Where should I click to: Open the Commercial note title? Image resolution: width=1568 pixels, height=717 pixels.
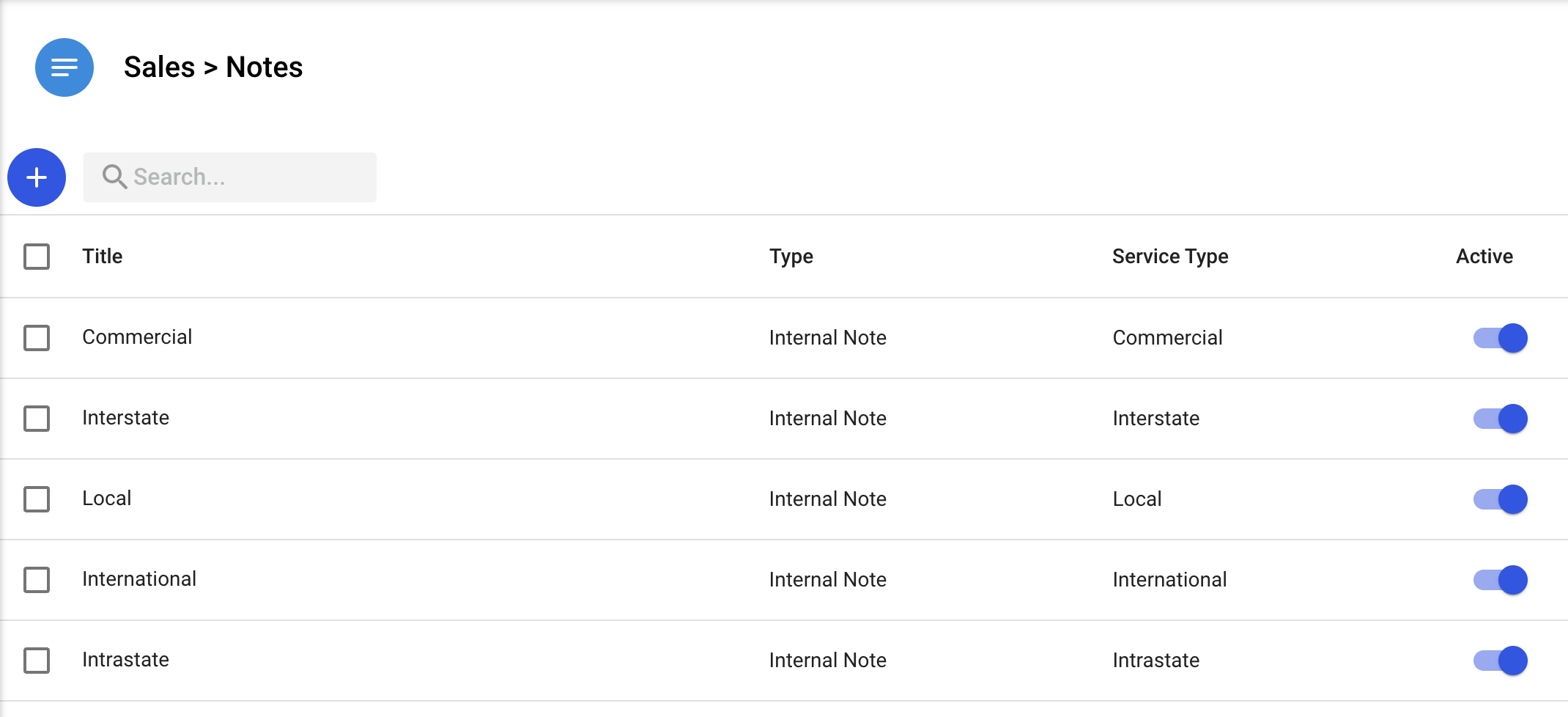pos(137,337)
